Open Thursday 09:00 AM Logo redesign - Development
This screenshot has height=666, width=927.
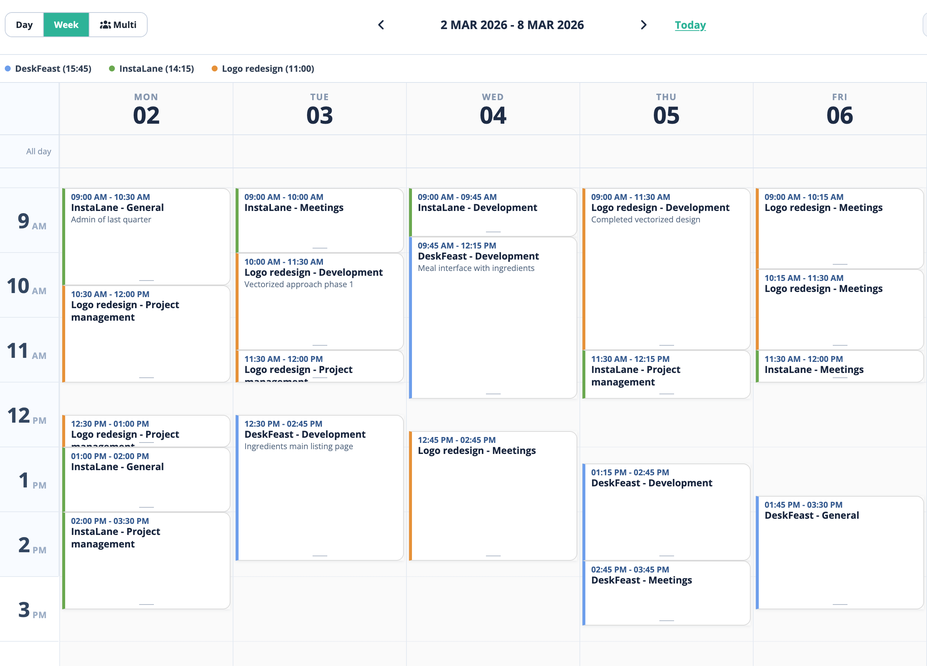point(666,269)
